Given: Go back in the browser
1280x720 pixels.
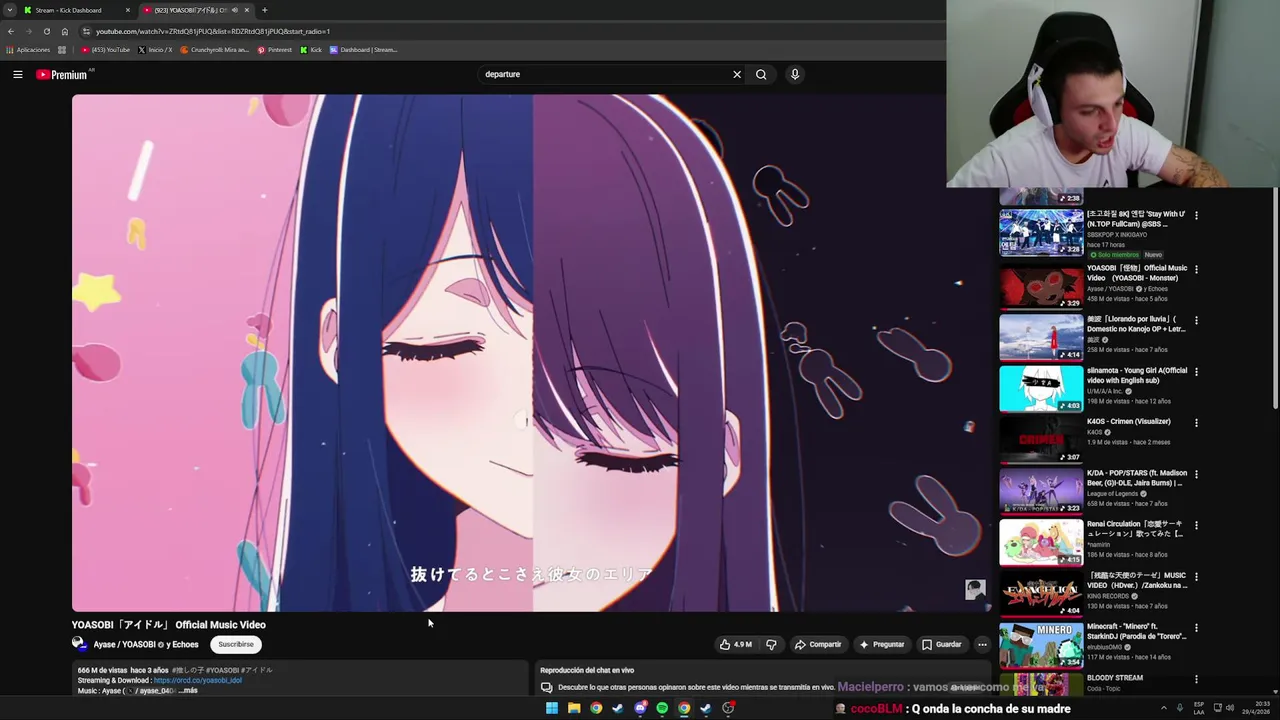Looking at the screenshot, I should tap(11, 31).
